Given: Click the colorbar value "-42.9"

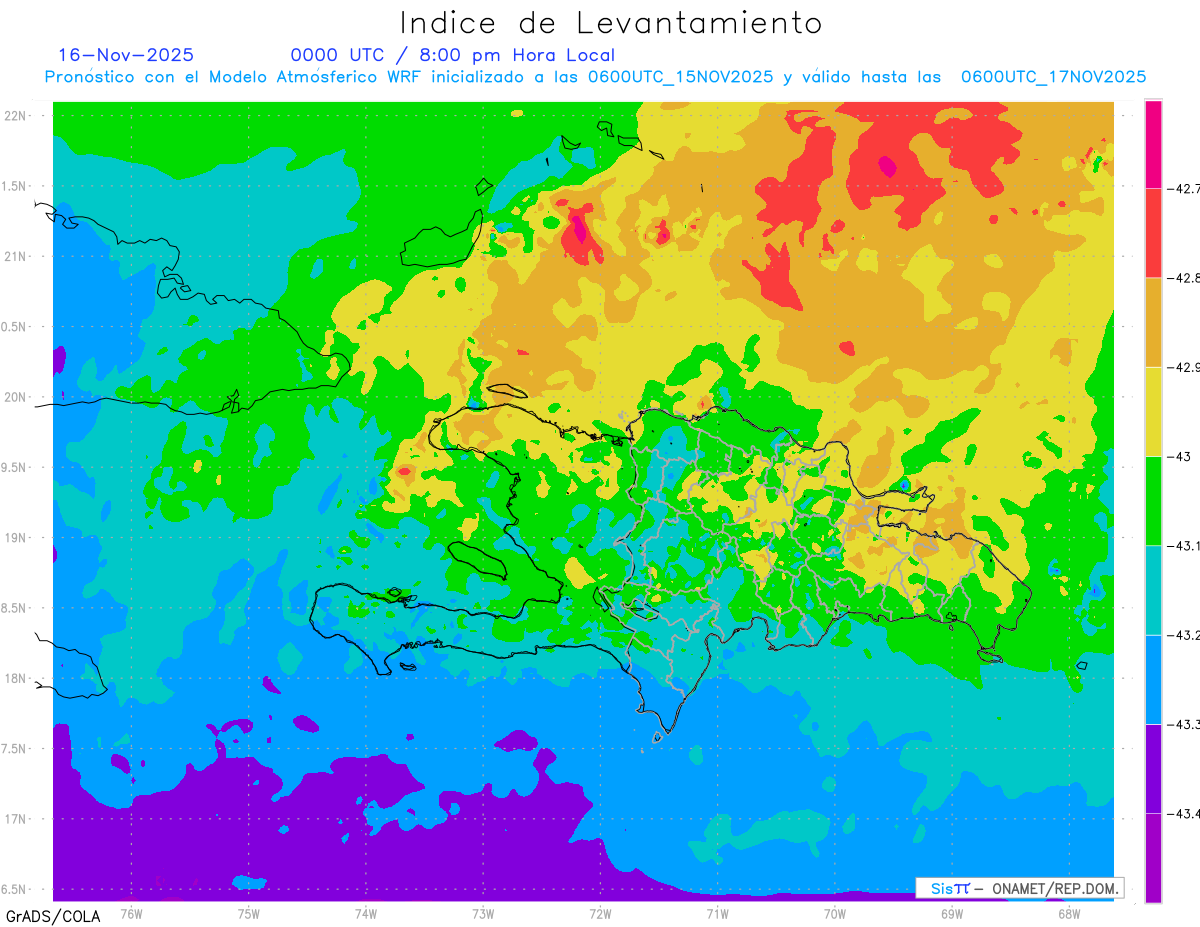Looking at the screenshot, I should click(x=1183, y=367).
